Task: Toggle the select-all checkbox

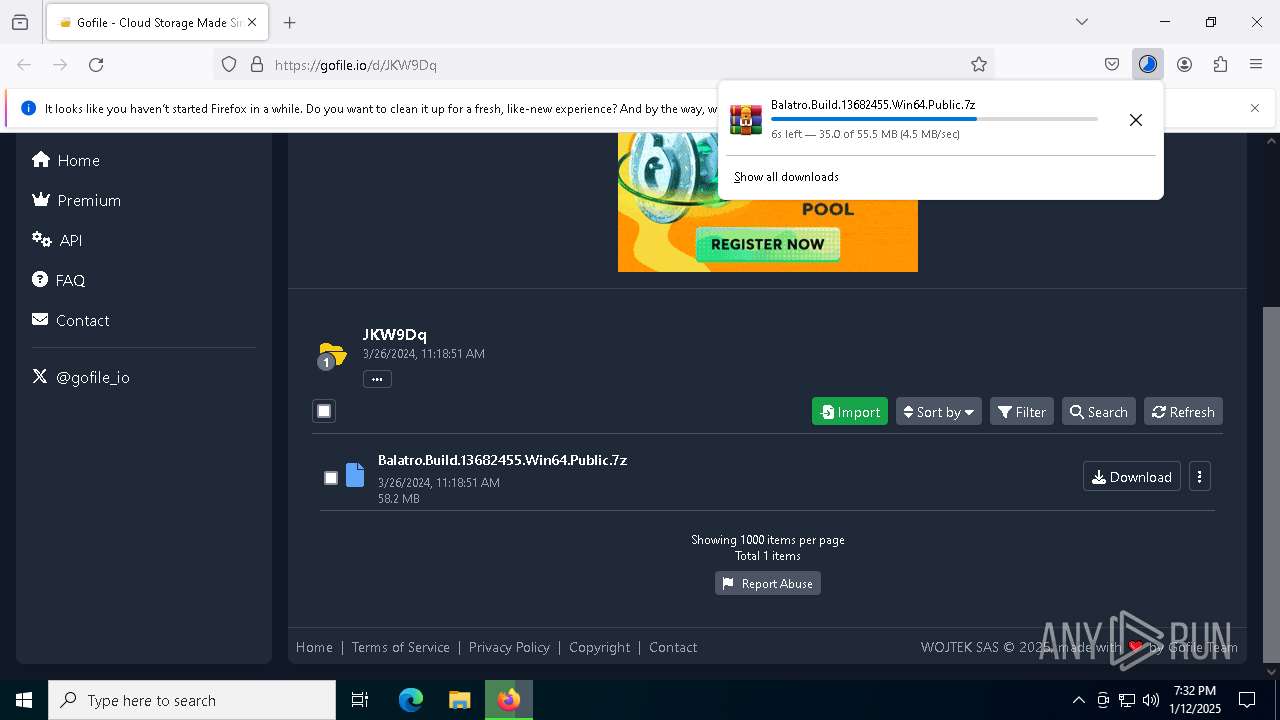Action: (324, 411)
